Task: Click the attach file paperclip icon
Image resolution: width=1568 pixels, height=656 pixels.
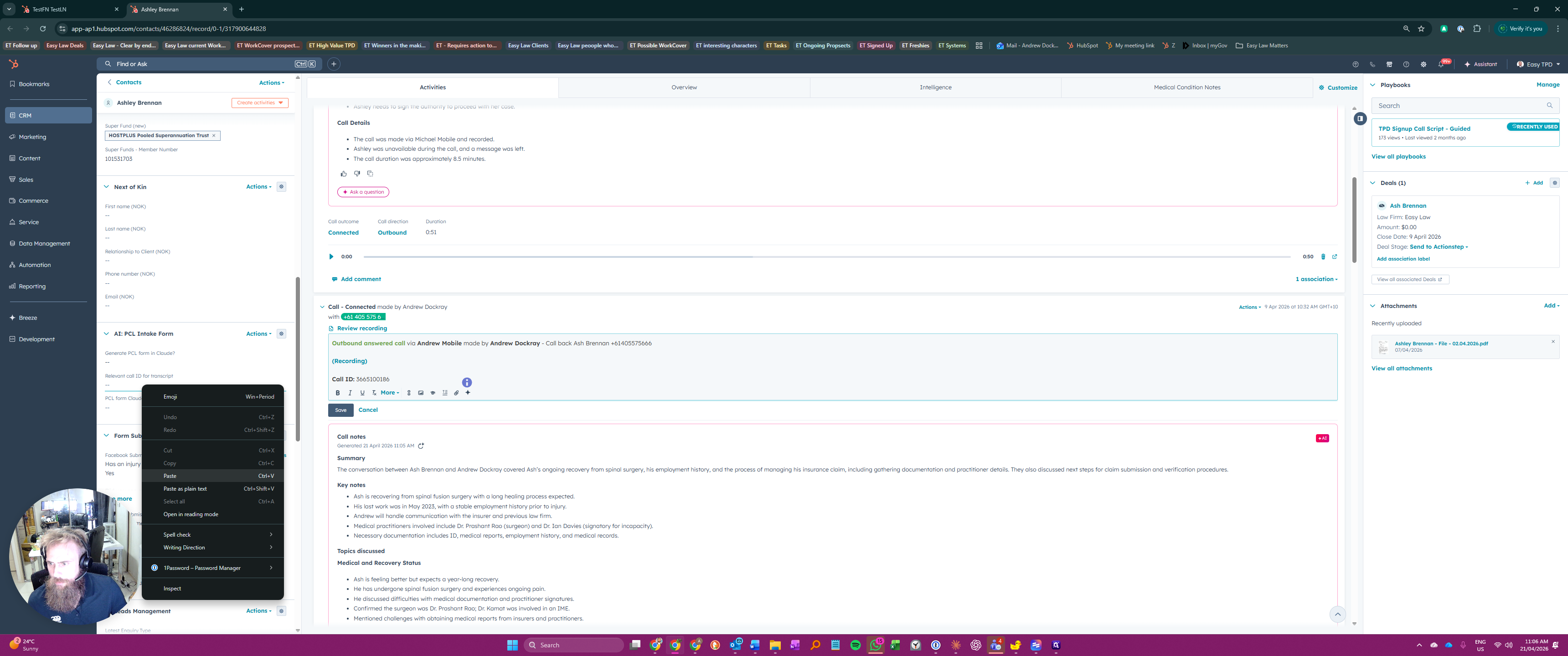Action: [x=457, y=393]
